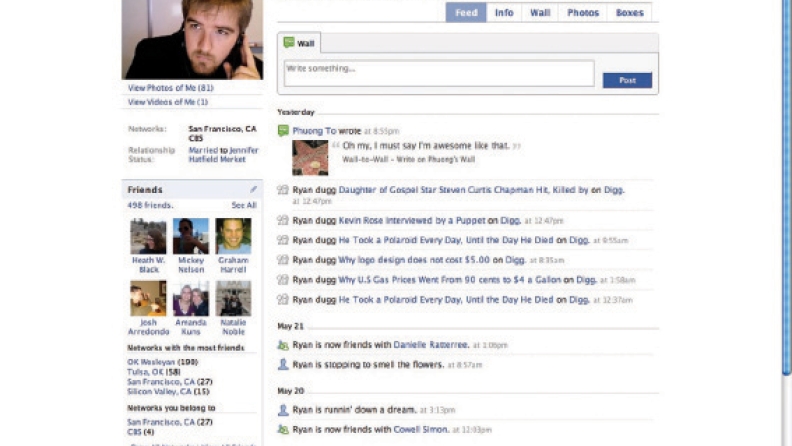Screen dimensions: 792x446
Task: Click Digg icon beside logo design story
Action: (x=283, y=260)
